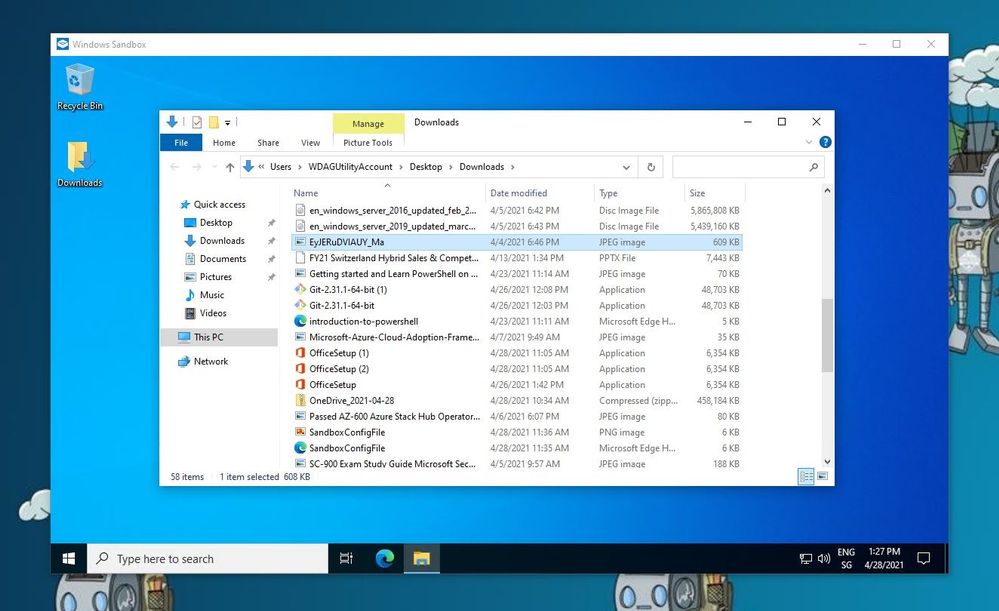Select OneDrive_2021-04-28 zip file icon

click(300, 400)
